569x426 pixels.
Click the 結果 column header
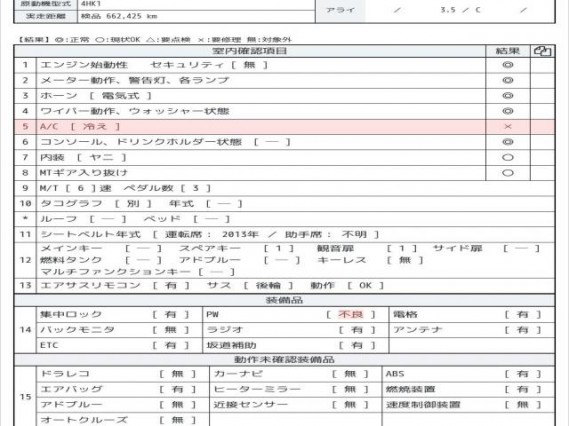coord(508,51)
